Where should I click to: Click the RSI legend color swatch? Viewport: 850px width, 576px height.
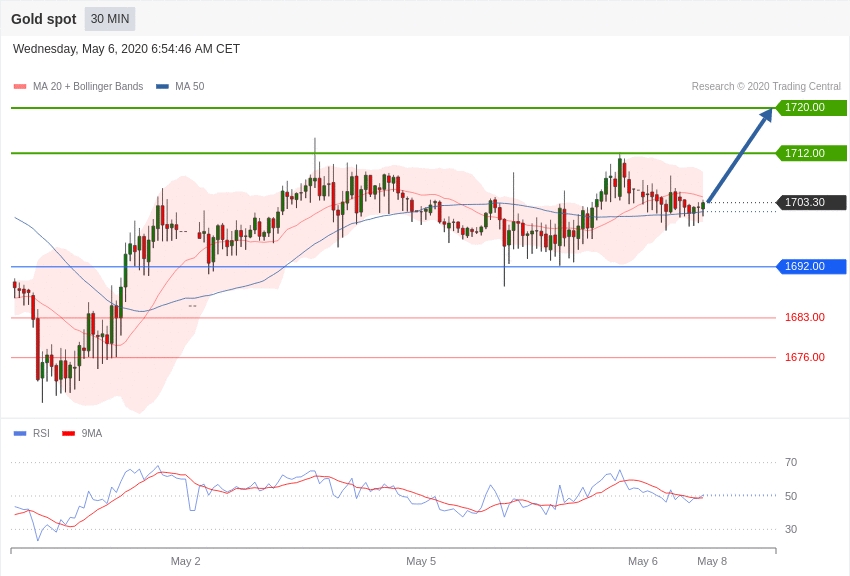coord(20,433)
